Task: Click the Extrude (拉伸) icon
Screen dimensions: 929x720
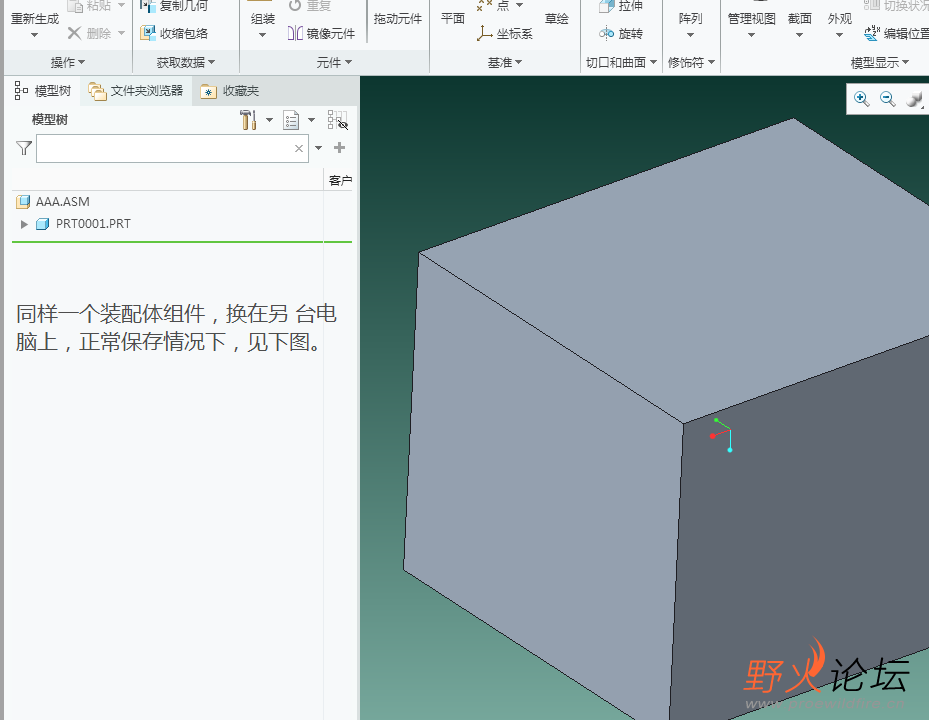Action: [x=606, y=6]
